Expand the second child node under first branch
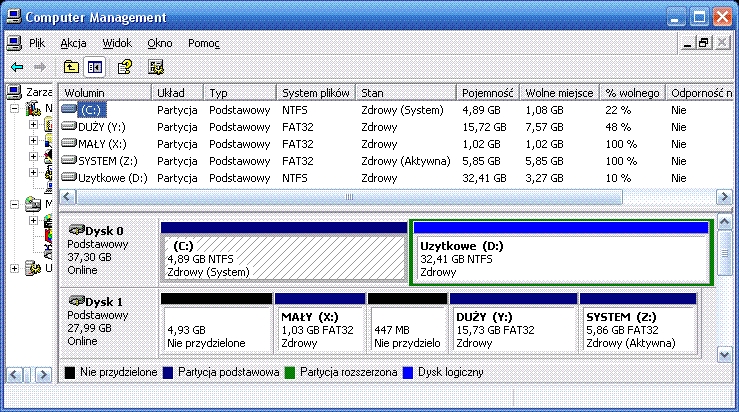 coord(33,140)
